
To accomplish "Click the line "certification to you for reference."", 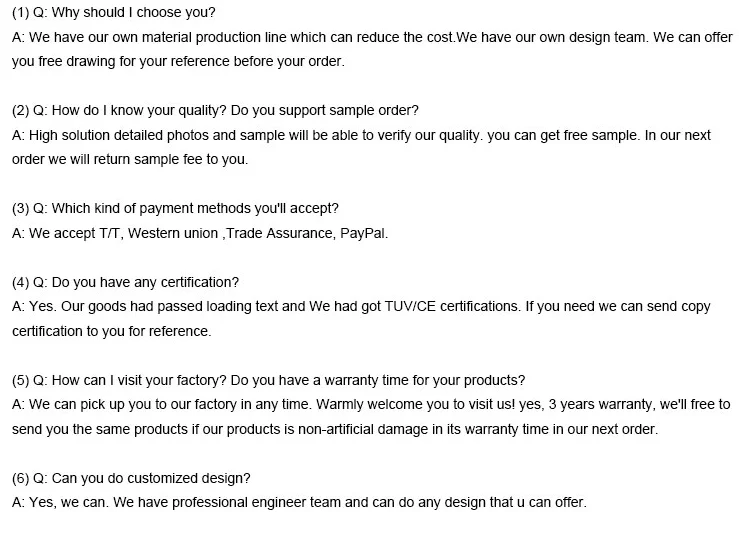I will [111, 331].
